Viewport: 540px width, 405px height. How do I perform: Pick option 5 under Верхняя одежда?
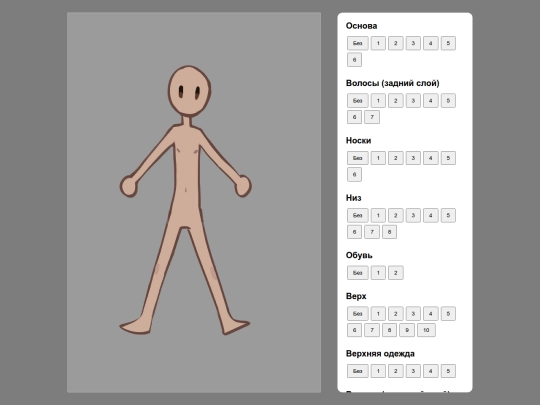click(x=448, y=371)
